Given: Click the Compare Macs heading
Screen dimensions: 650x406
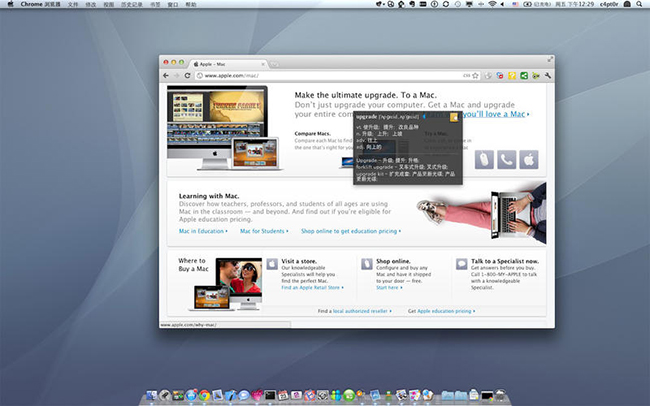Looking at the screenshot, I should [312, 134].
